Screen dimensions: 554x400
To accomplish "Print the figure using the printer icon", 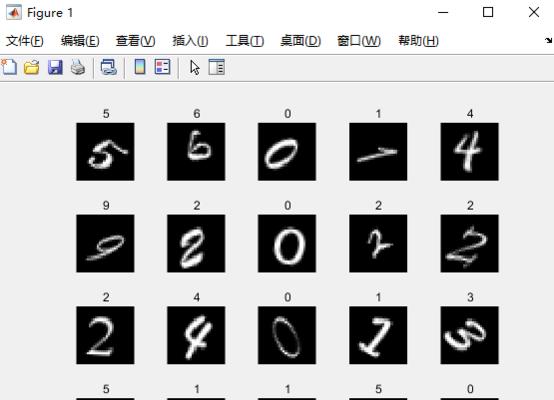I will (78, 67).
